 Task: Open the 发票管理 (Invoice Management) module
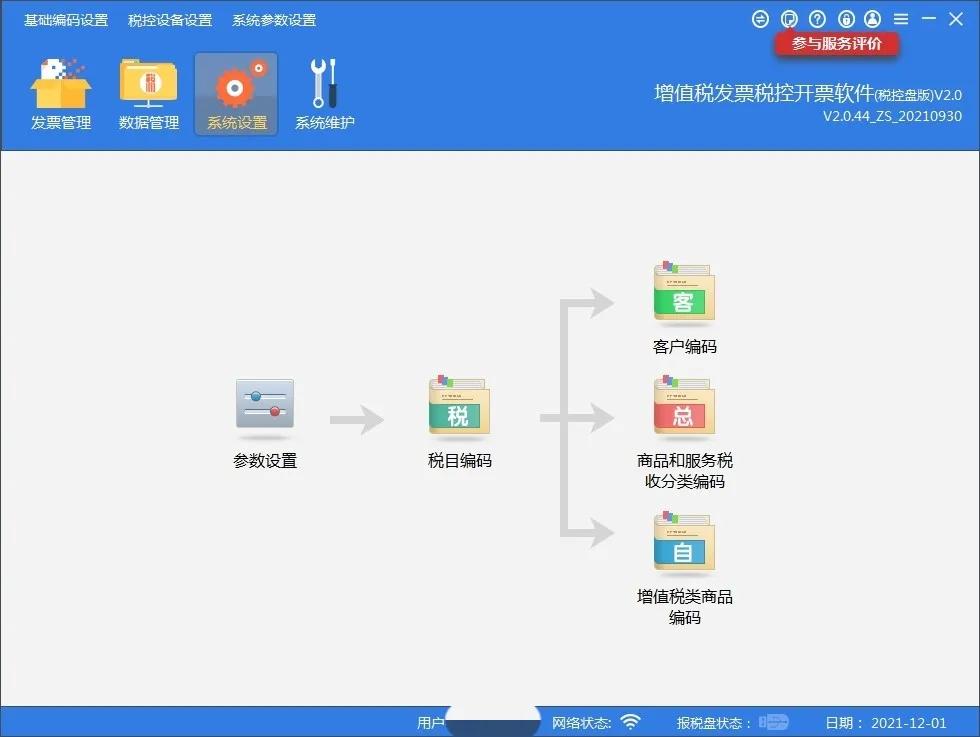tap(60, 92)
